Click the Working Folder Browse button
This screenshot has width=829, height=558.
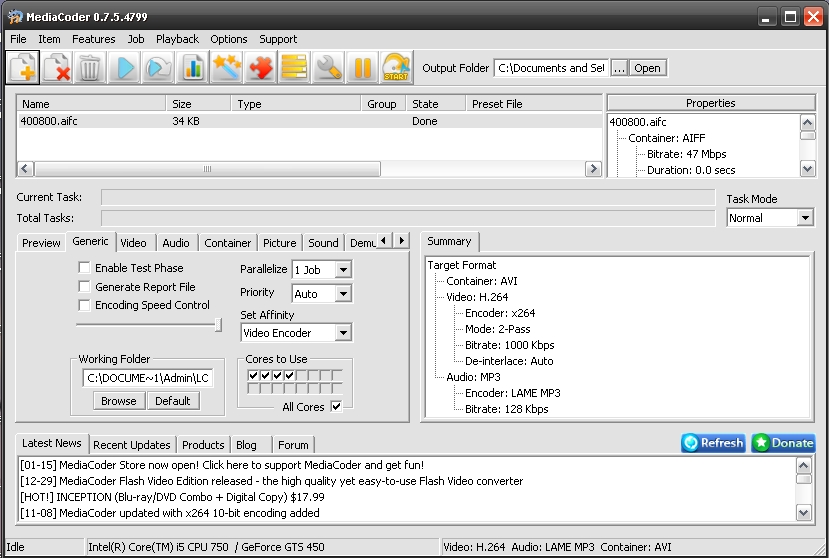point(118,401)
